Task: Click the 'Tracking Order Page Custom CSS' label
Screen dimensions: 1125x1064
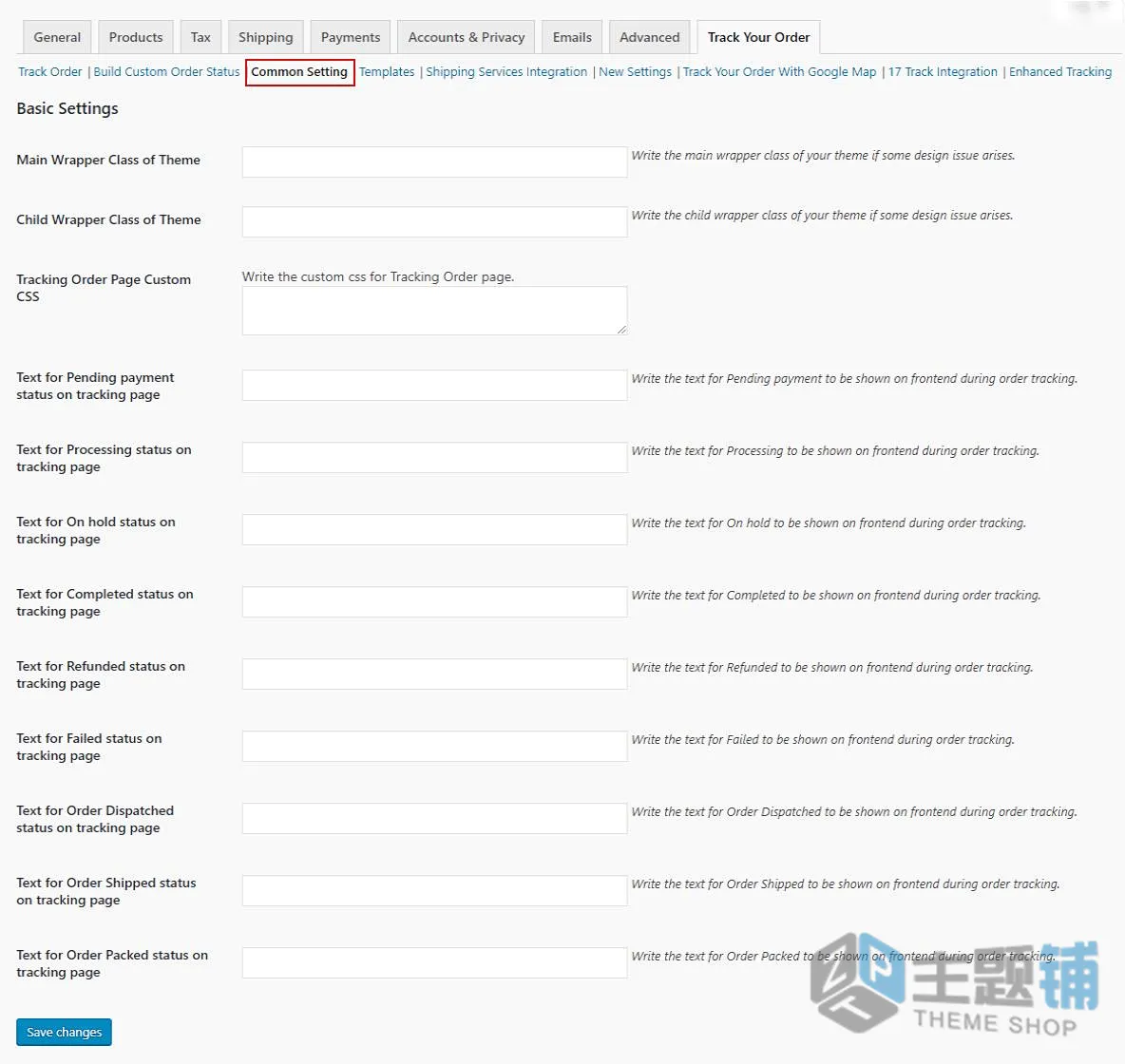Action: tap(104, 288)
